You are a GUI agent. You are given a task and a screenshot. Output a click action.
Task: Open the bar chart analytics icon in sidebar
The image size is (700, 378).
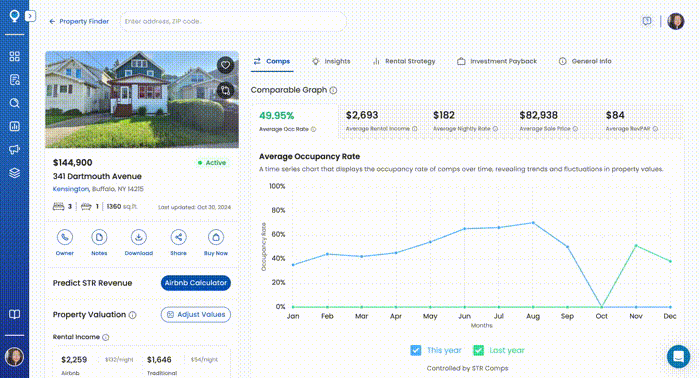[x=14, y=126]
